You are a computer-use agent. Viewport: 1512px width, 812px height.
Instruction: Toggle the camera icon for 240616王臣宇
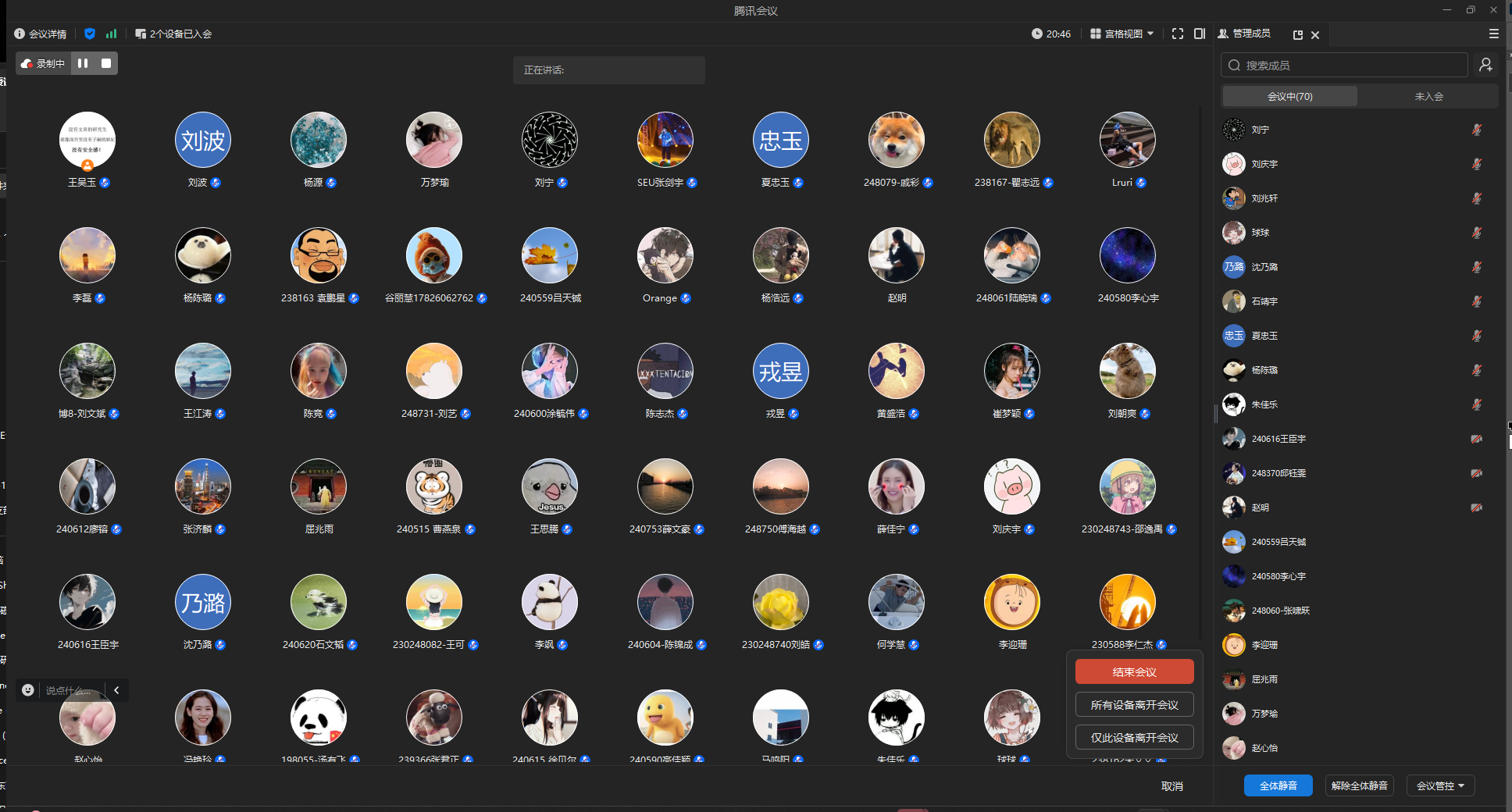(1476, 439)
